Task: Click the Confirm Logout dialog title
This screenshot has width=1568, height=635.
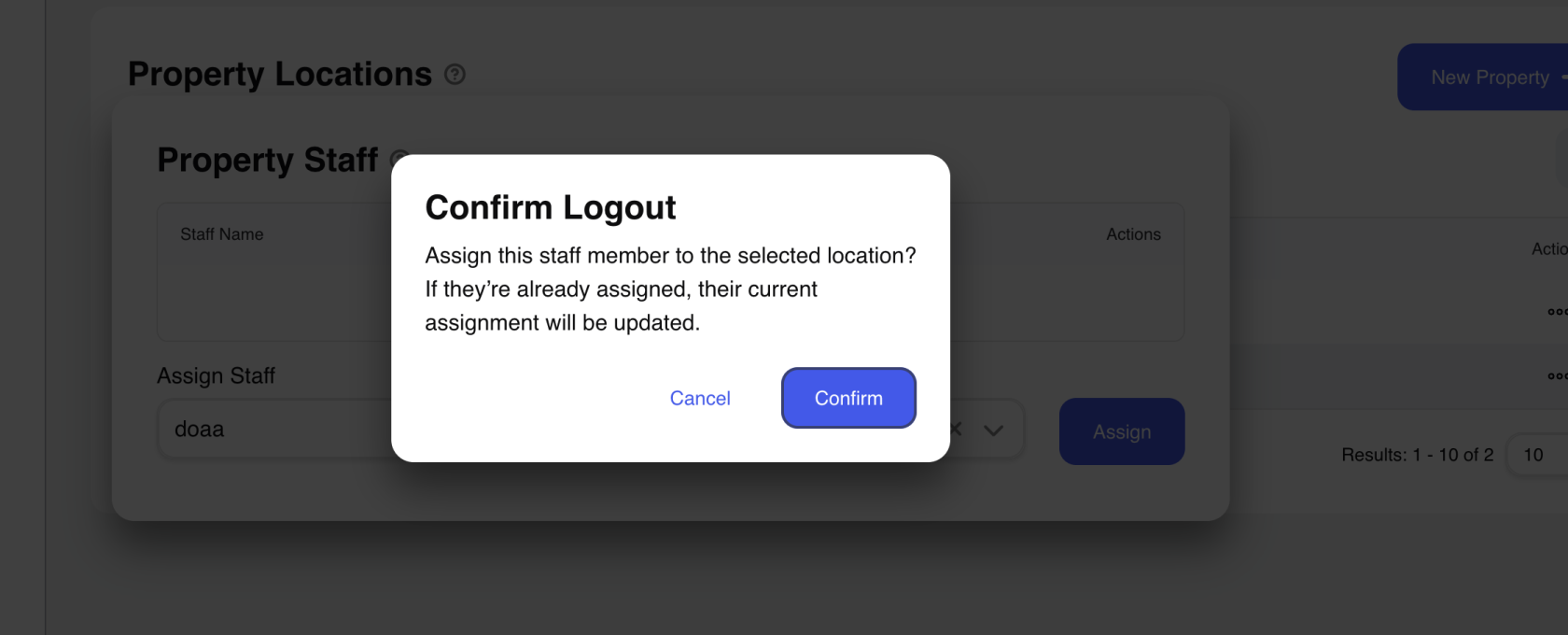Action: point(551,207)
